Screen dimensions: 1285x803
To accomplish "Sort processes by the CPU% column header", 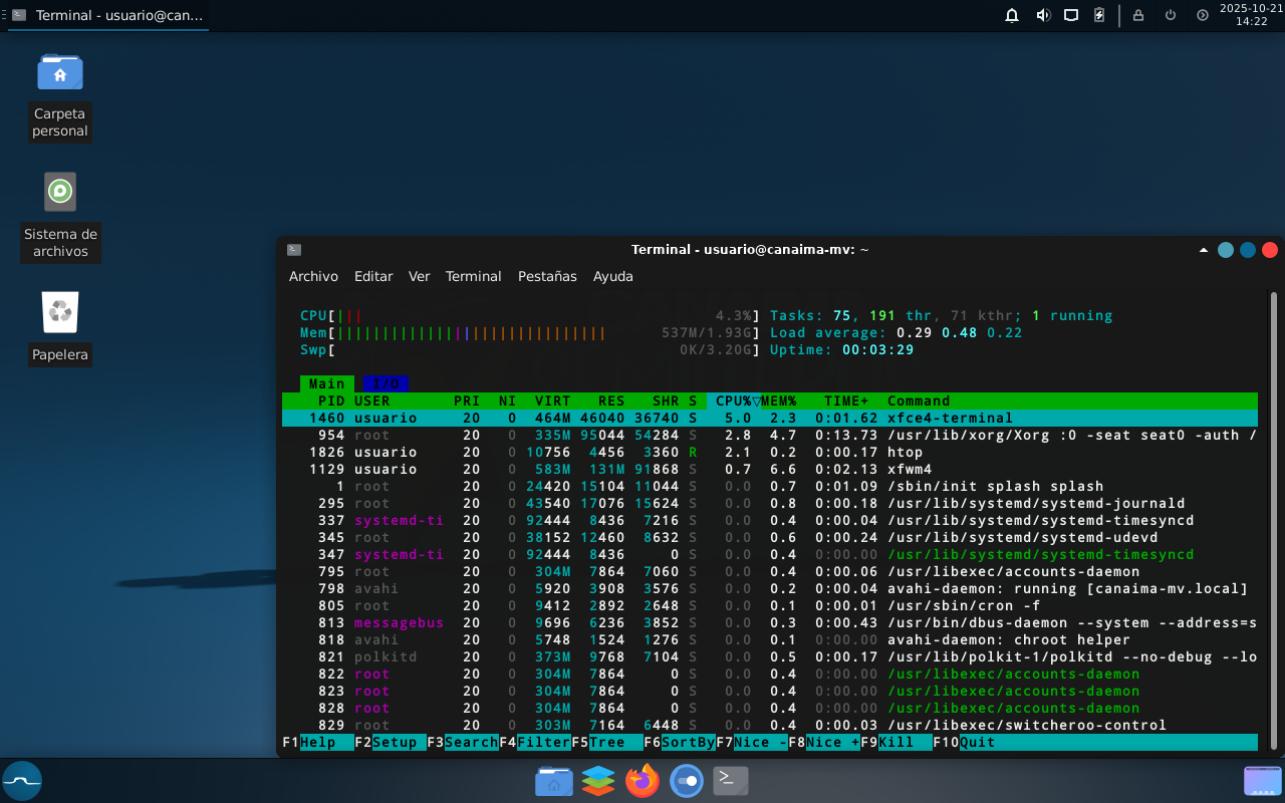I will (x=733, y=401).
